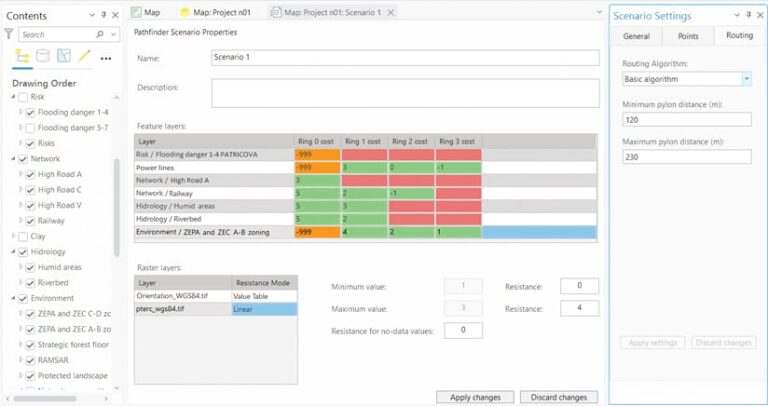Open the General settings tab
The image size is (768, 406).
[636, 36]
